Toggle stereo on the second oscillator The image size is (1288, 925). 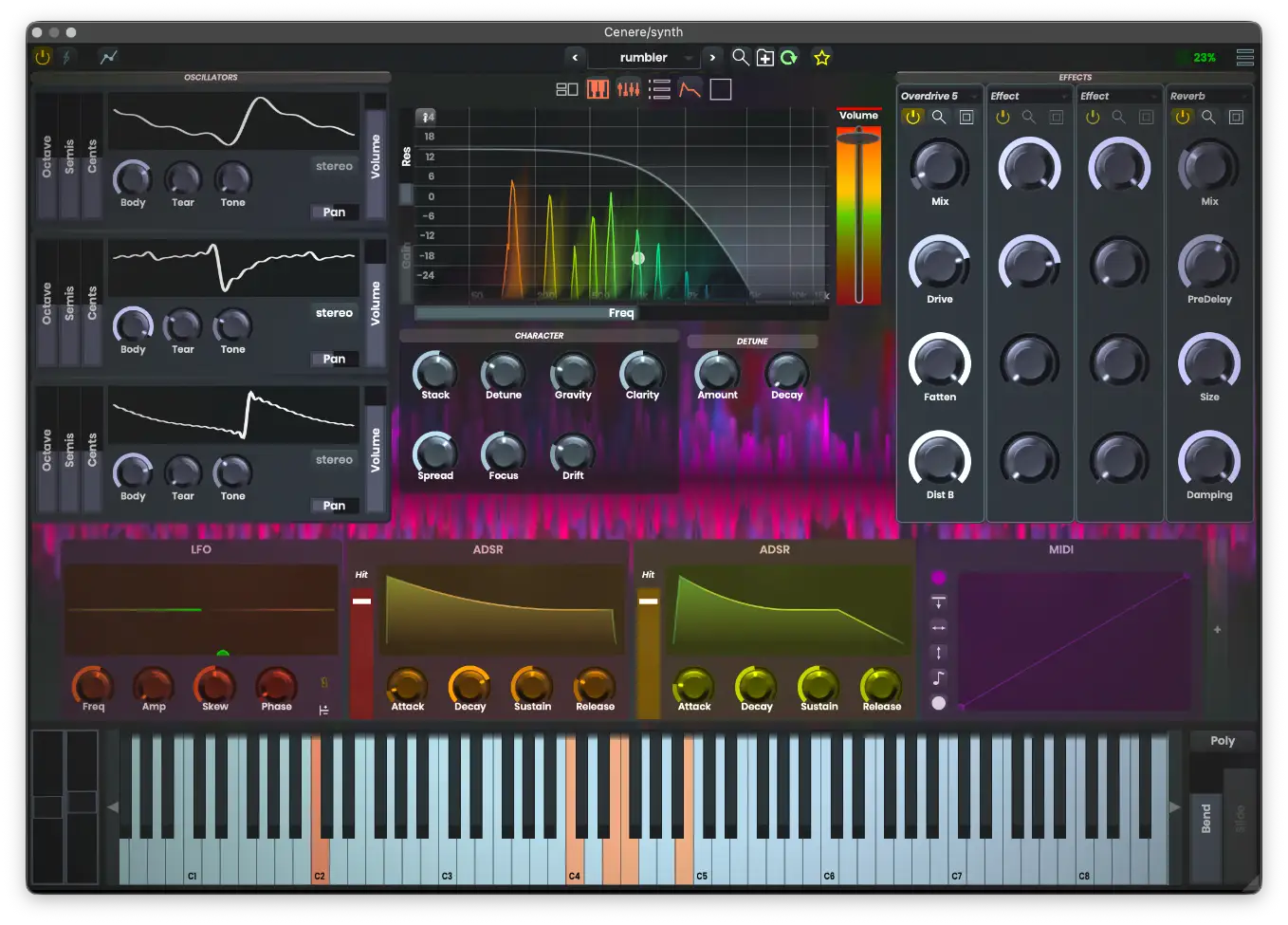[x=334, y=313]
